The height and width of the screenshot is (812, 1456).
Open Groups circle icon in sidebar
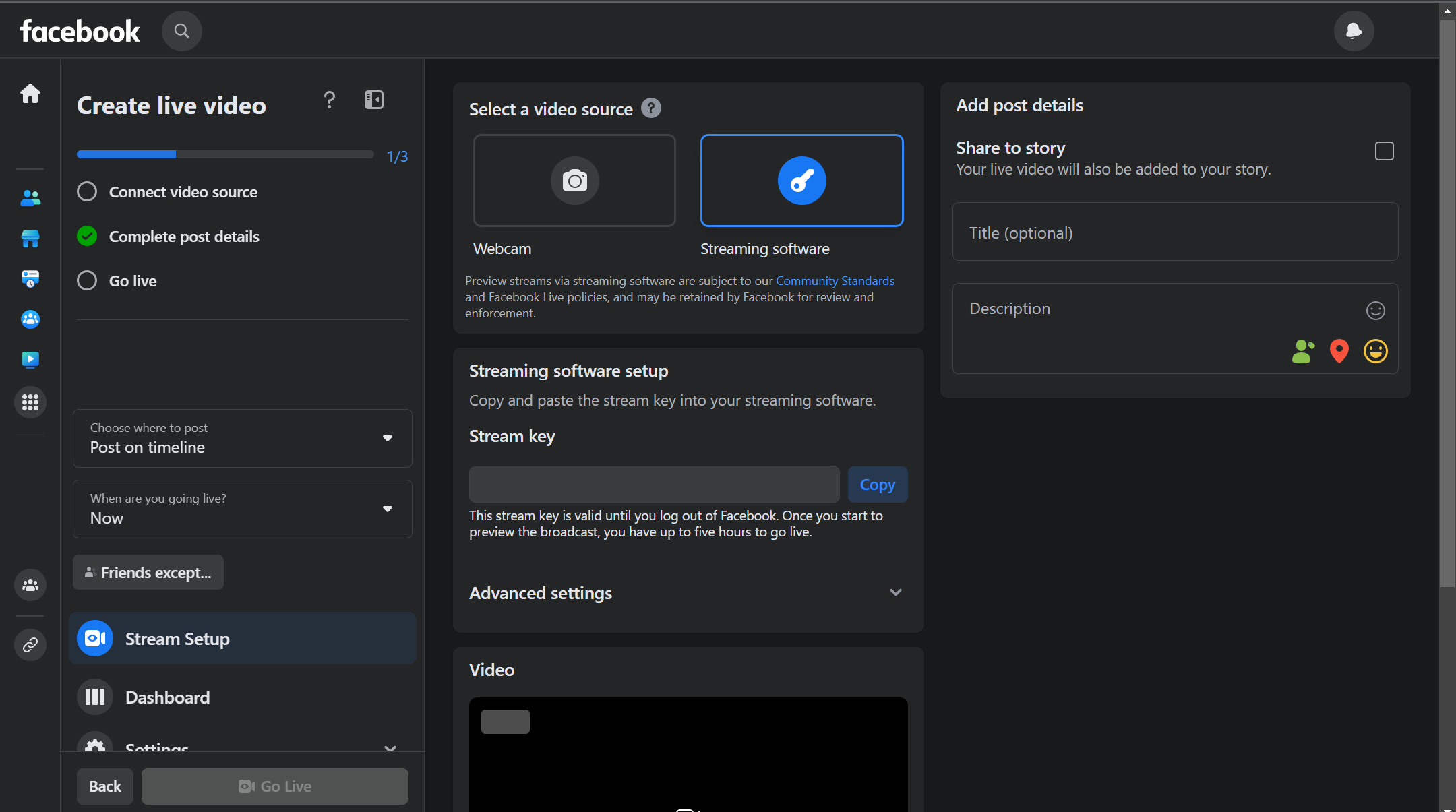30,319
